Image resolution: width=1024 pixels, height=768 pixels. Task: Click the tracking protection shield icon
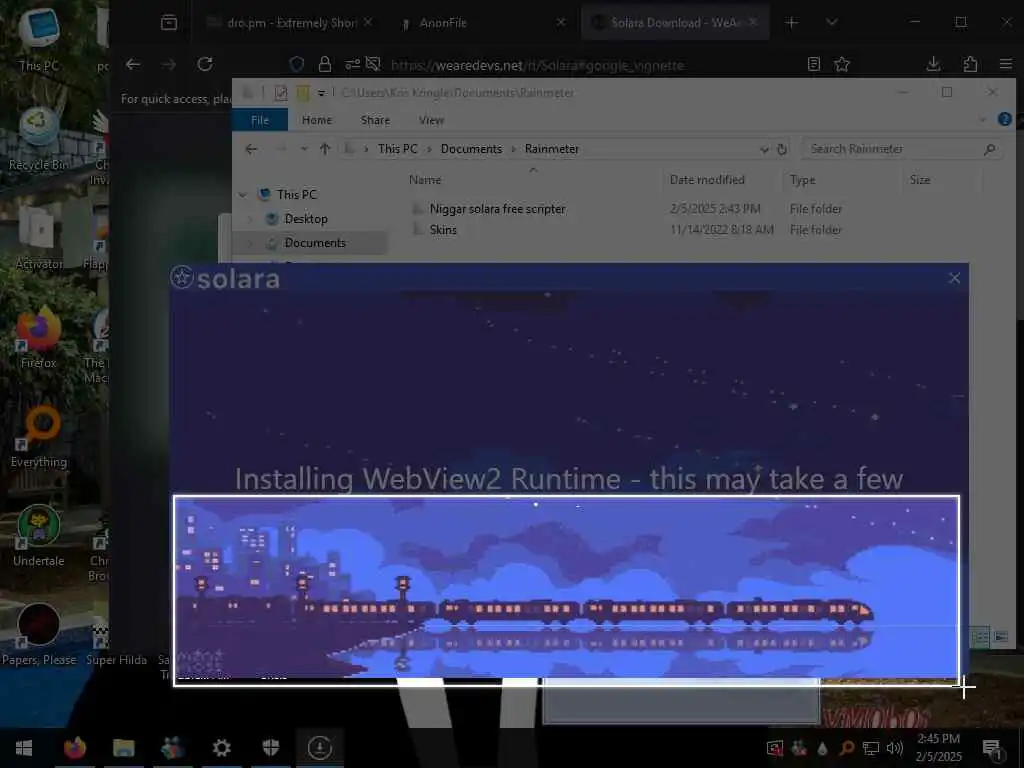pyautogui.click(x=296, y=64)
